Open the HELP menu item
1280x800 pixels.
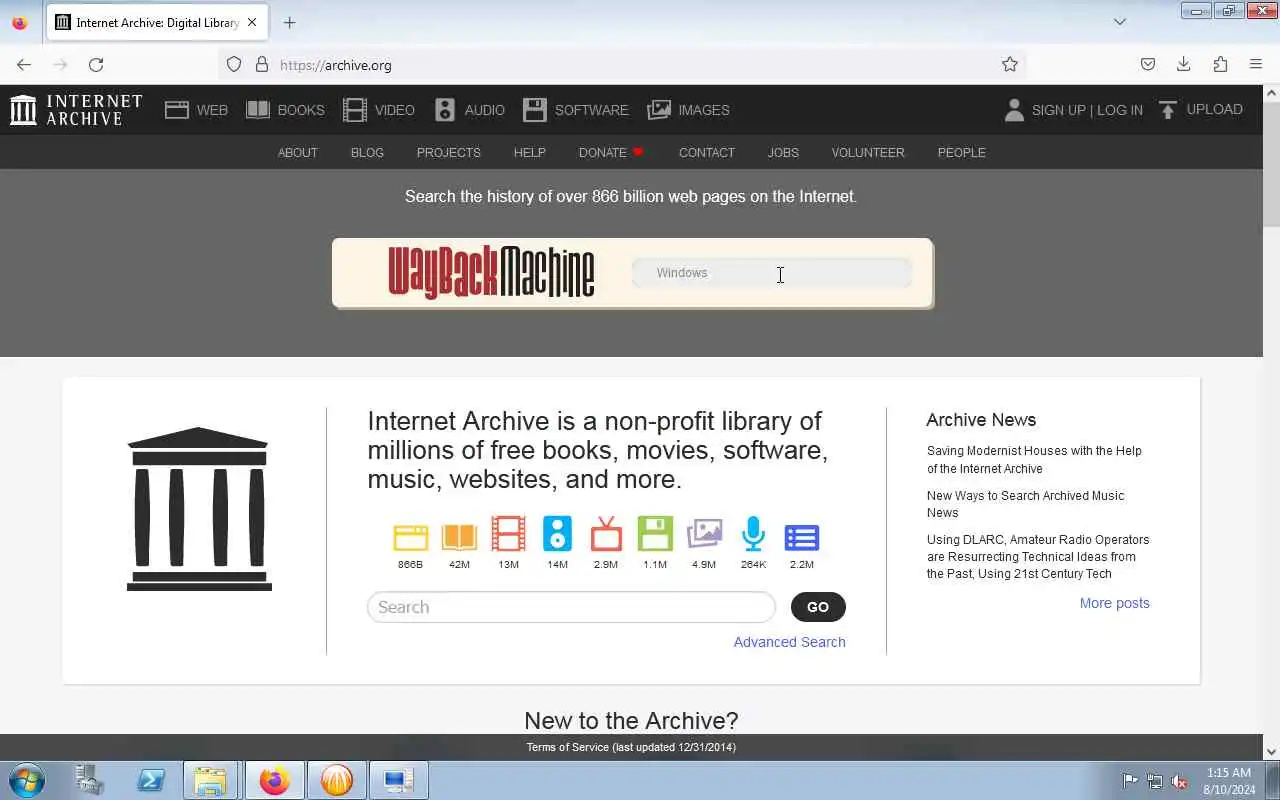point(530,153)
